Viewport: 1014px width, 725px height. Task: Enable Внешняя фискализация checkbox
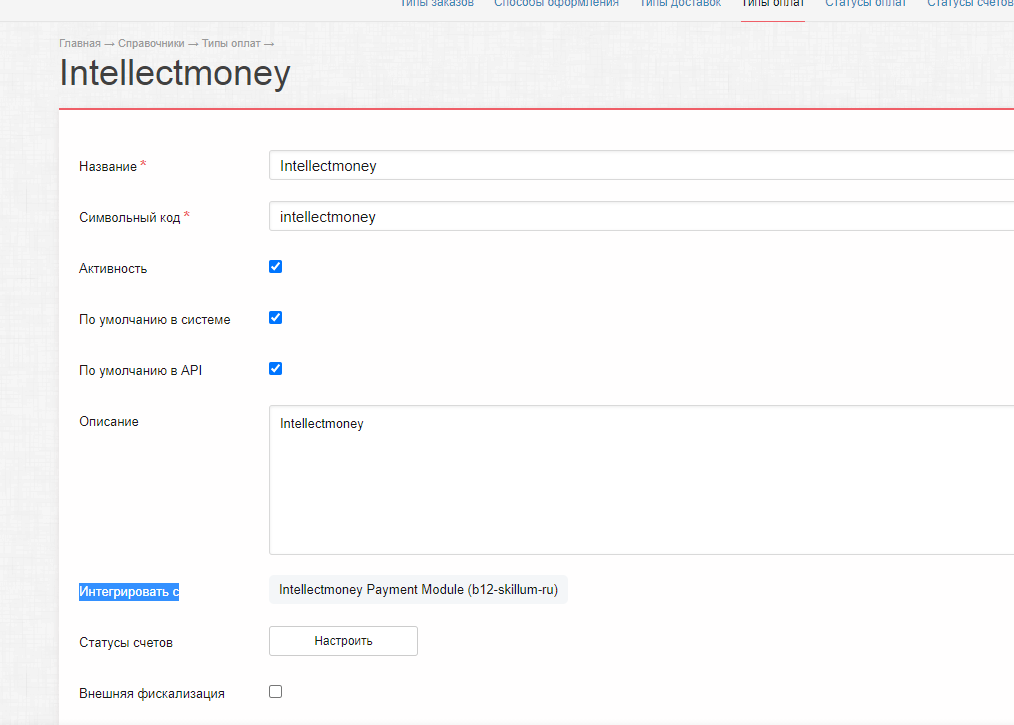coord(276,691)
